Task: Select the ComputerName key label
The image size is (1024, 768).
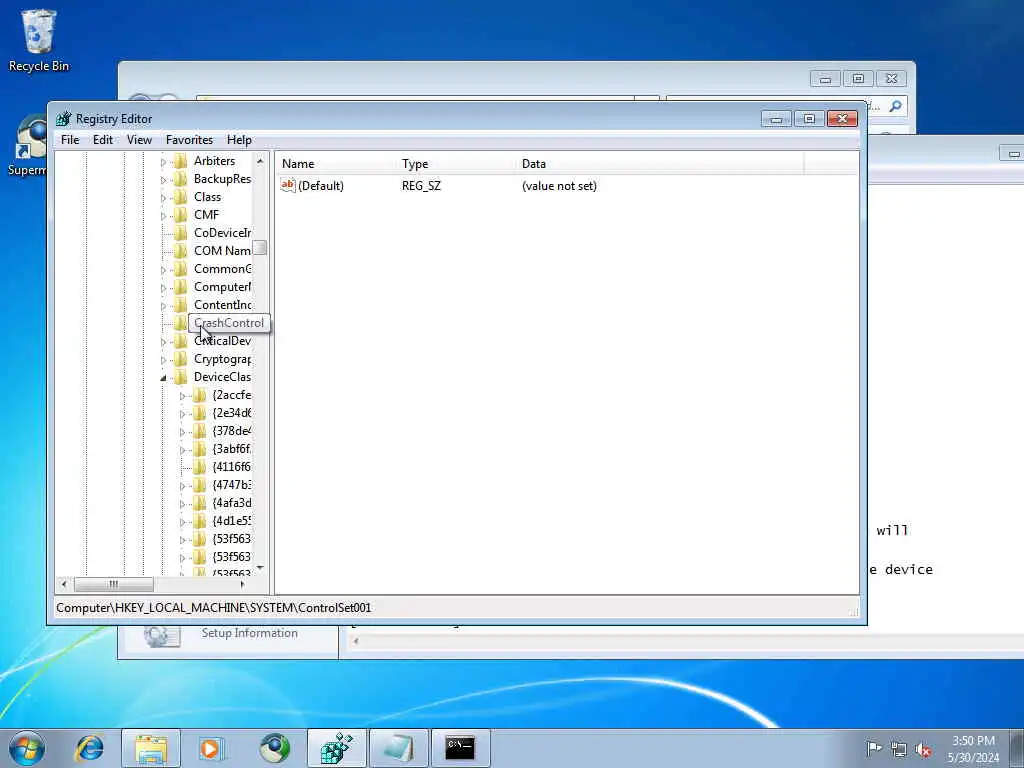Action: point(222,287)
